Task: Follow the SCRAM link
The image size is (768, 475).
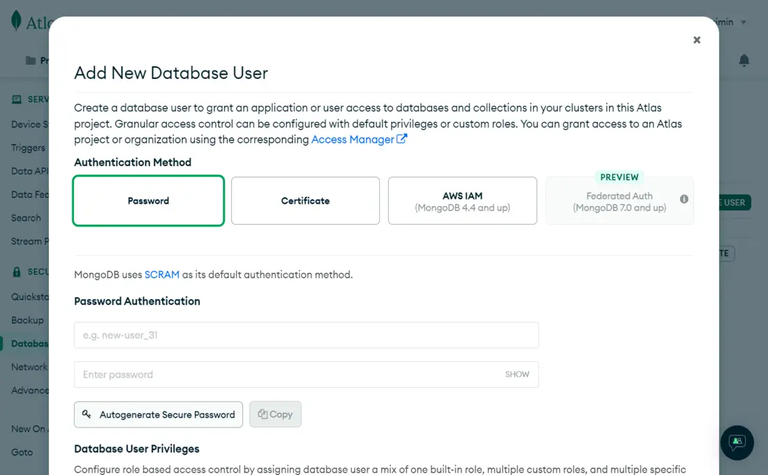Action: click(162, 274)
